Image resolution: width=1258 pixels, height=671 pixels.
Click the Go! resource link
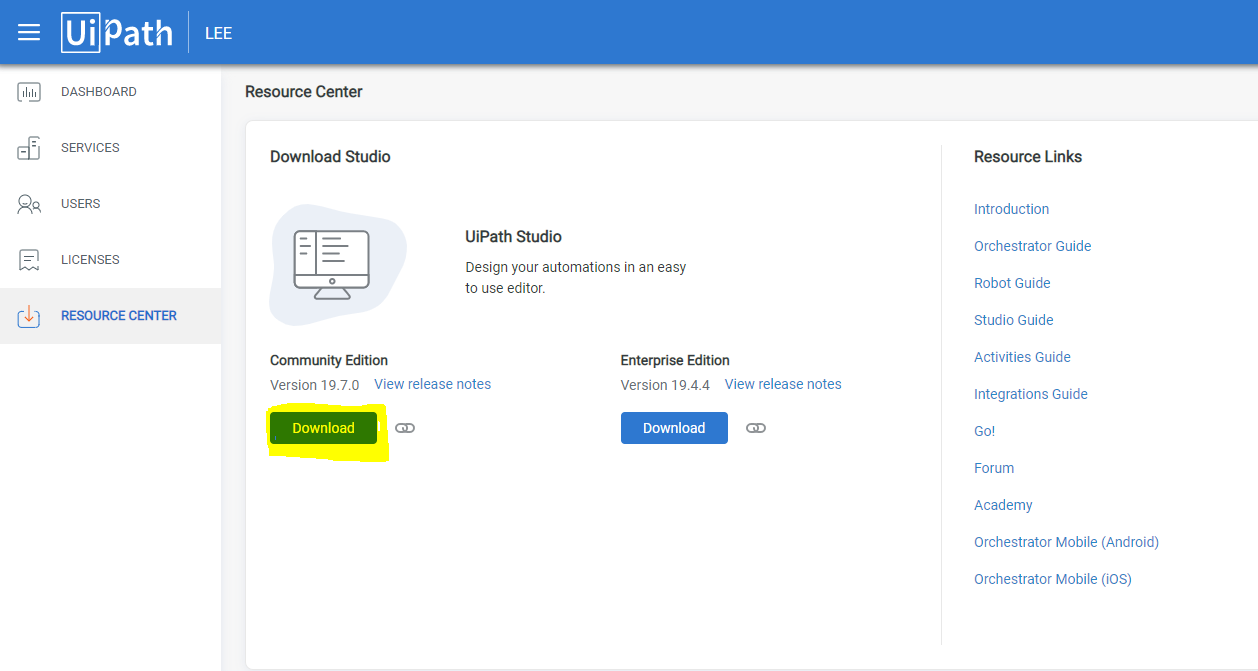click(985, 431)
